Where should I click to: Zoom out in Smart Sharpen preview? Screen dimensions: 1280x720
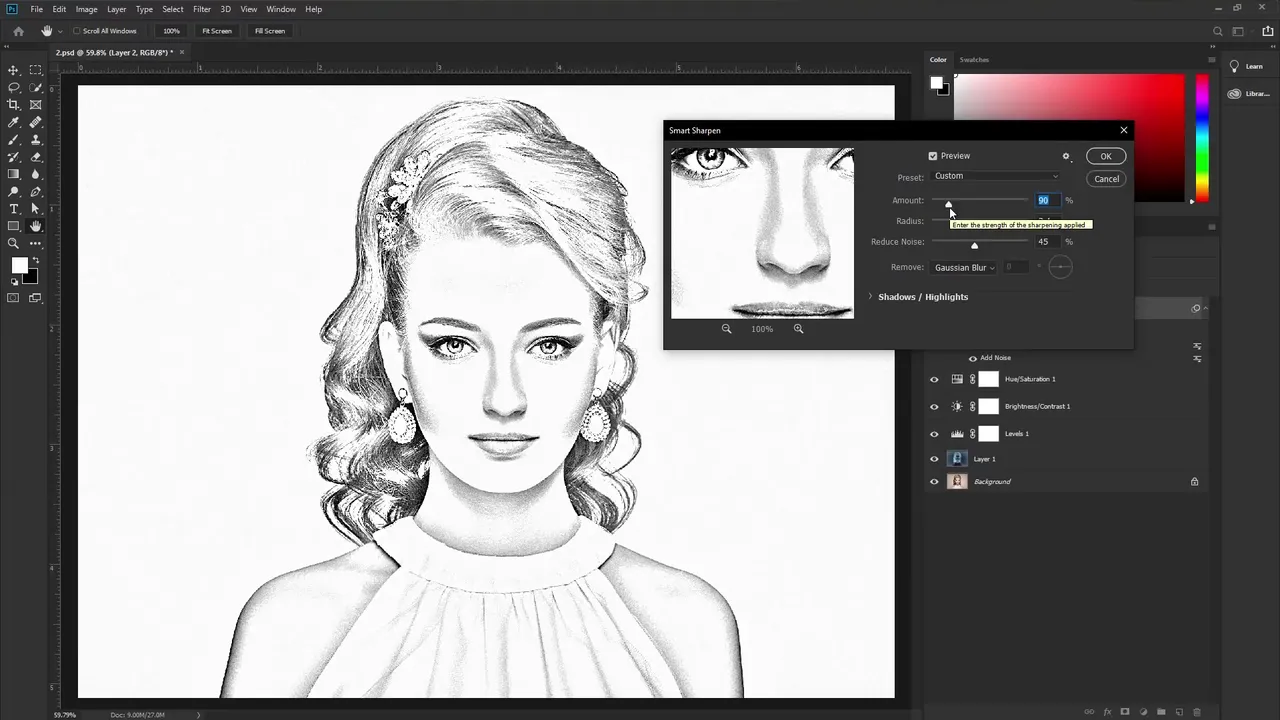pyautogui.click(x=727, y=329)
